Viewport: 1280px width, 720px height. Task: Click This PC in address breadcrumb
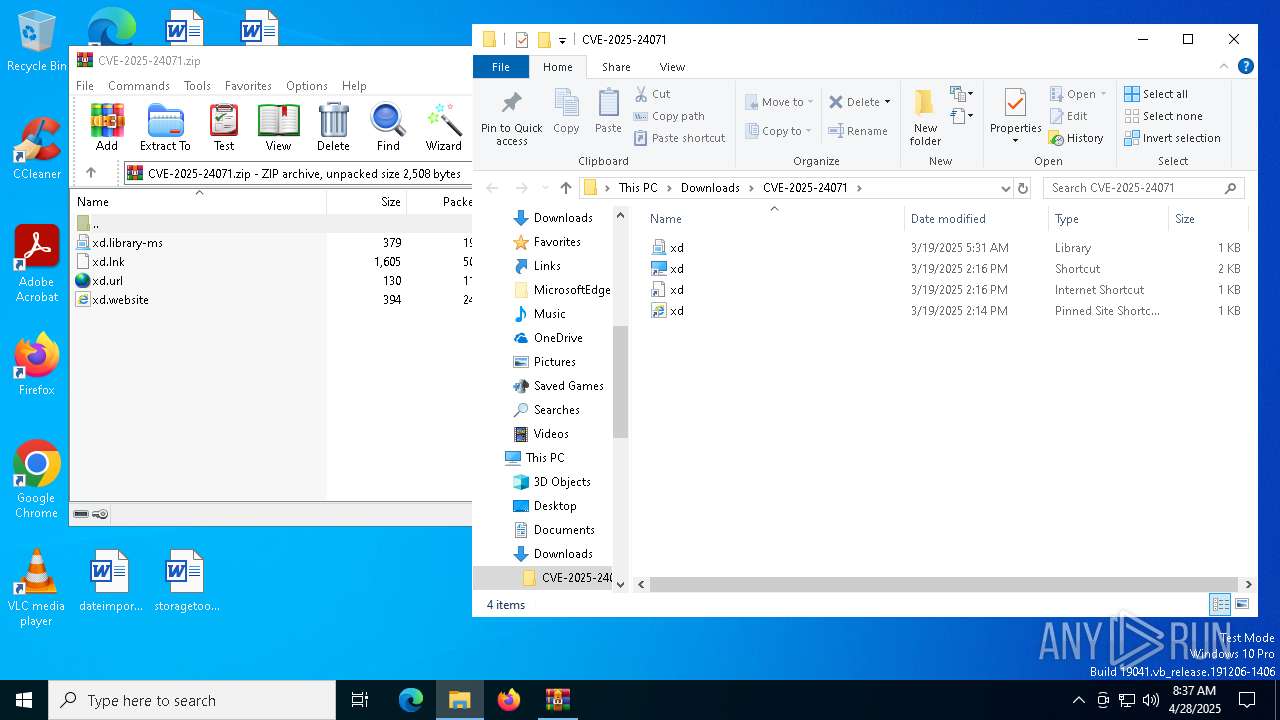pos(638,188)
